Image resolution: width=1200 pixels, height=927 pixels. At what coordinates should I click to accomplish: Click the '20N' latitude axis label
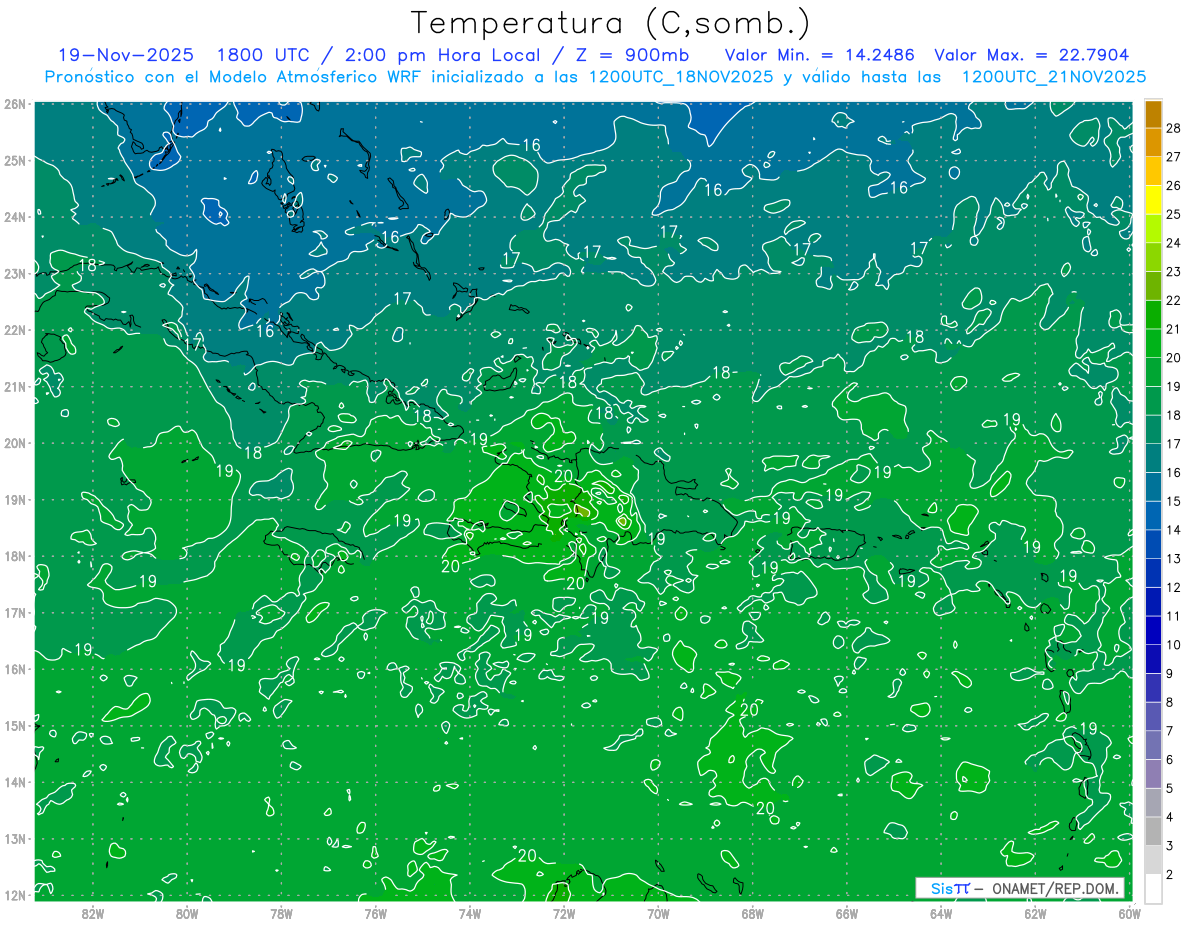[14, 443]
